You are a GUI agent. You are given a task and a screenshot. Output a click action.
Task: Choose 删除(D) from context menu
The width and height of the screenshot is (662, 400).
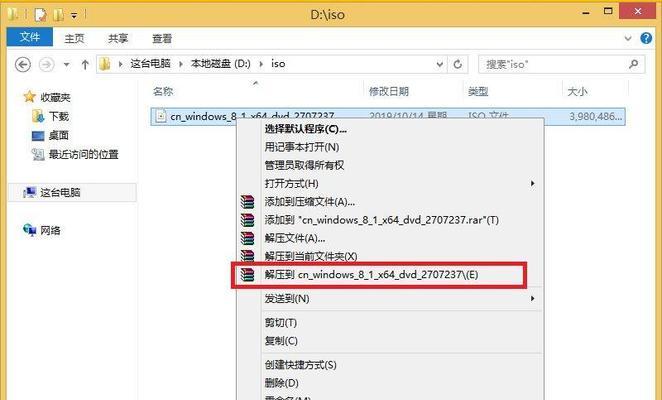[282, 383]
